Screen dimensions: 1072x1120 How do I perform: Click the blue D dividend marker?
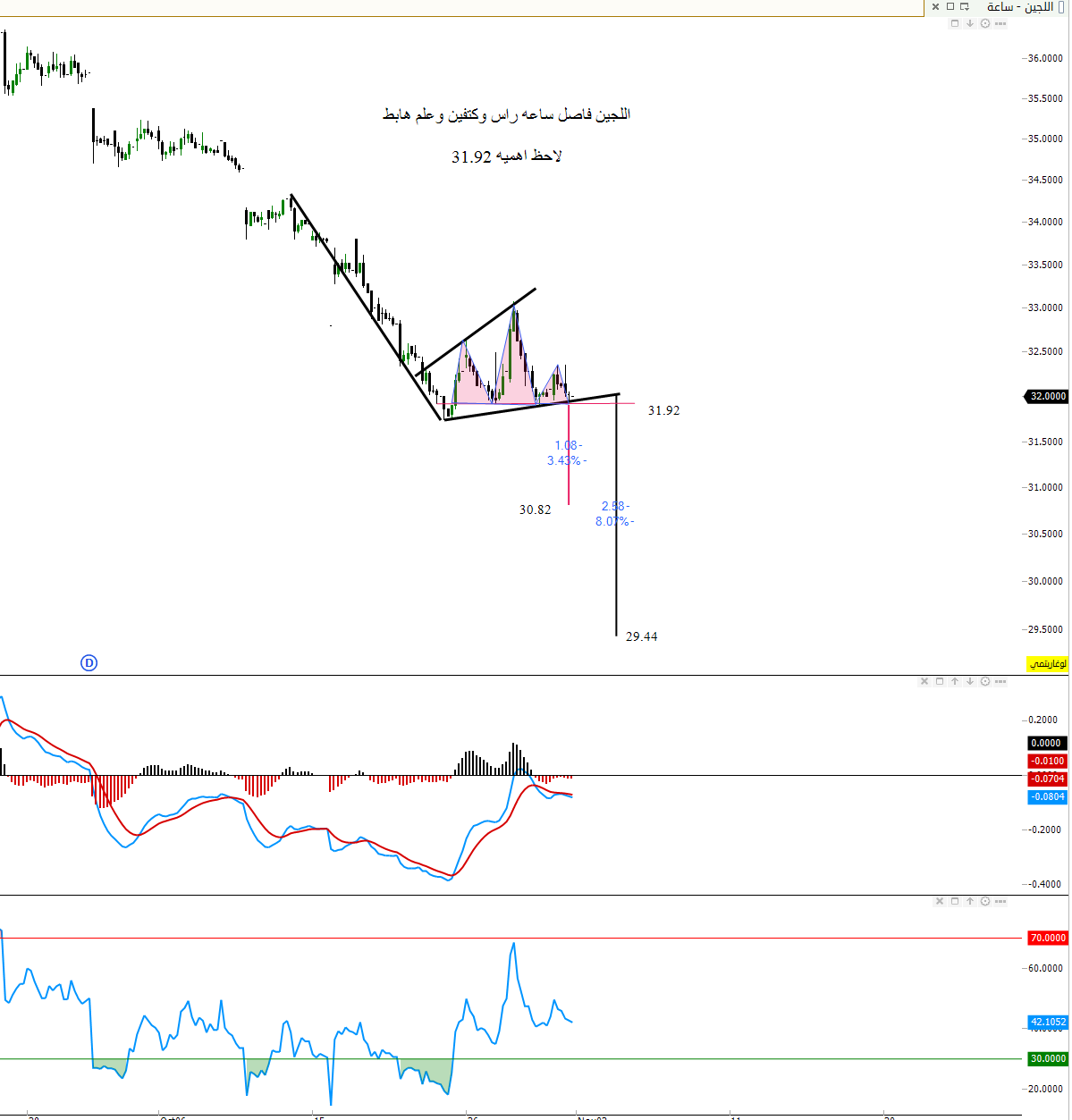(x=89, y=662)
